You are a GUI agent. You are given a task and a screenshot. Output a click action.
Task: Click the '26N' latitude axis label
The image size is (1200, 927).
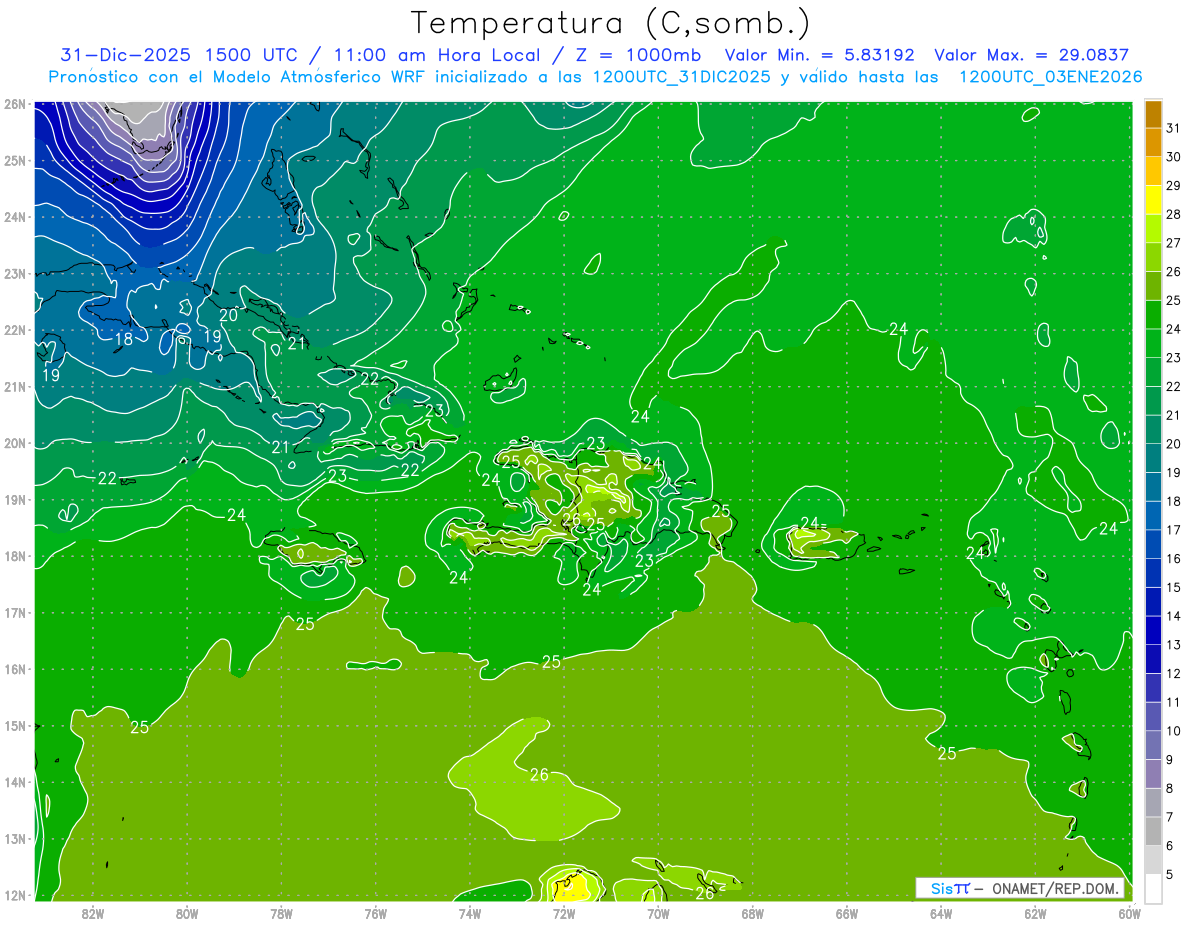pyautogui.click(x=15, y=104)
